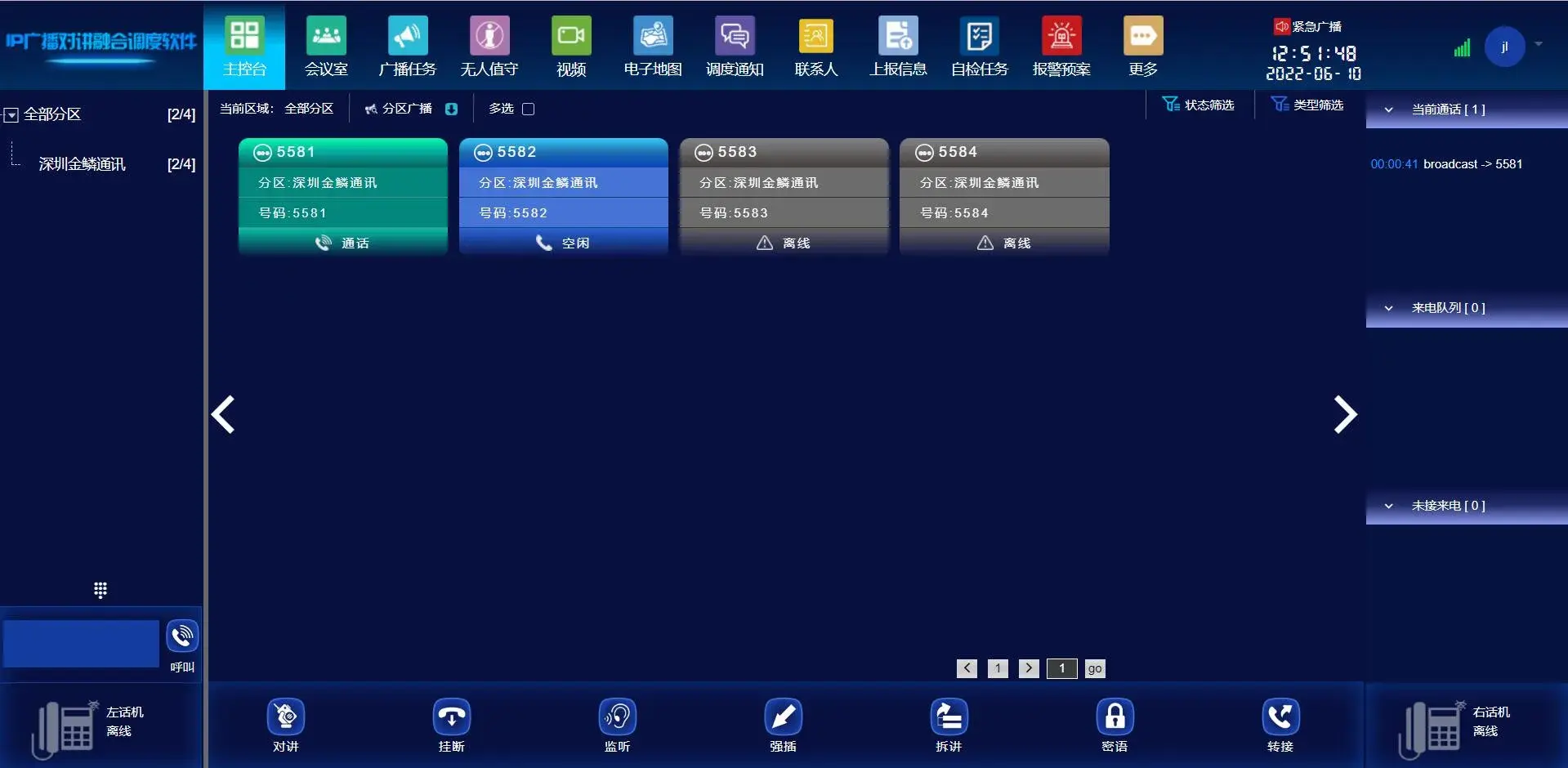Image resolution: width=1568 pixels, height=768 pixels.
Task: Collapse the 未接来电 panel
Action: [x=1388, y=506]
